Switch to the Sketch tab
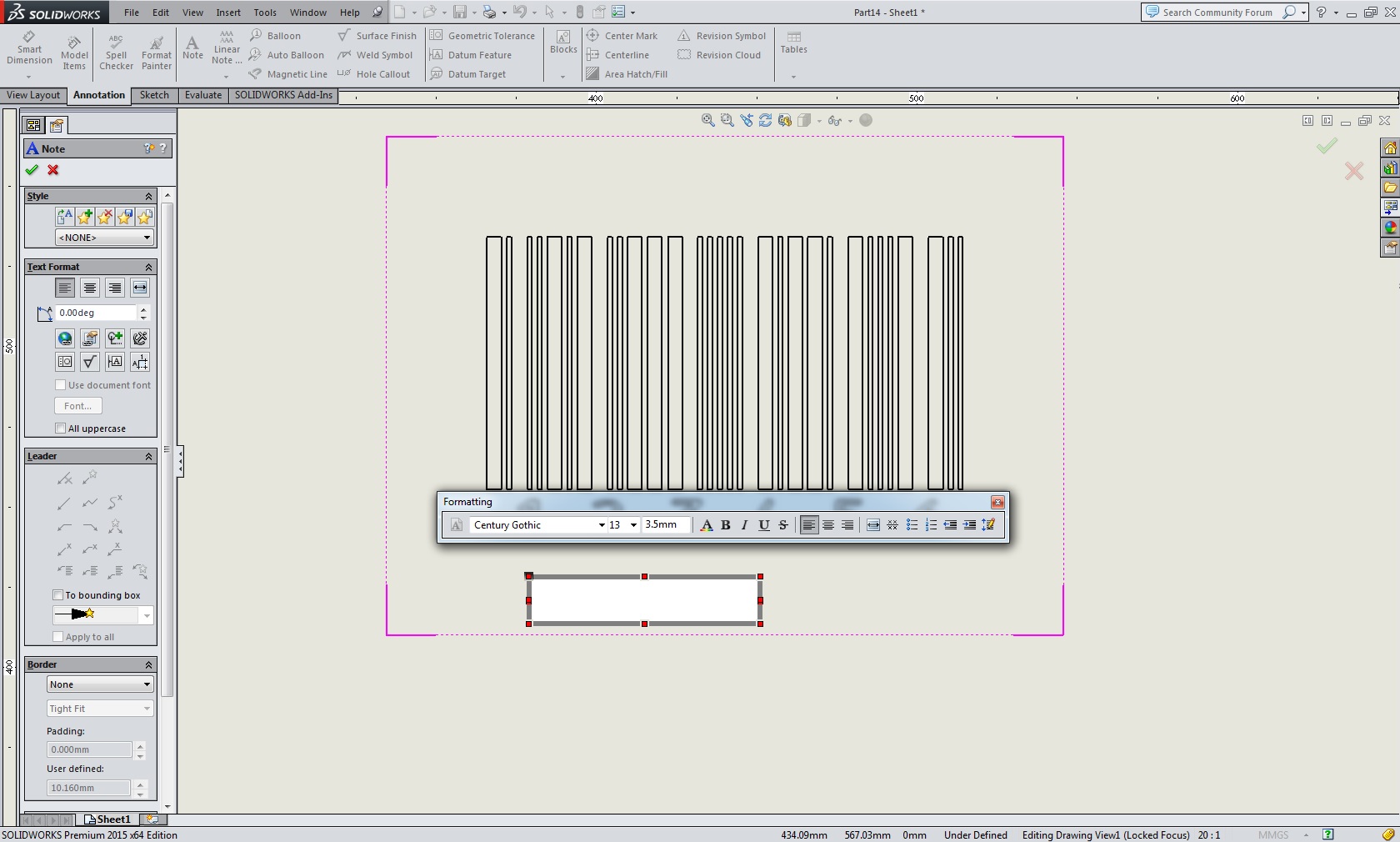This screenshot has height=842, width=1400. point(154,95)
